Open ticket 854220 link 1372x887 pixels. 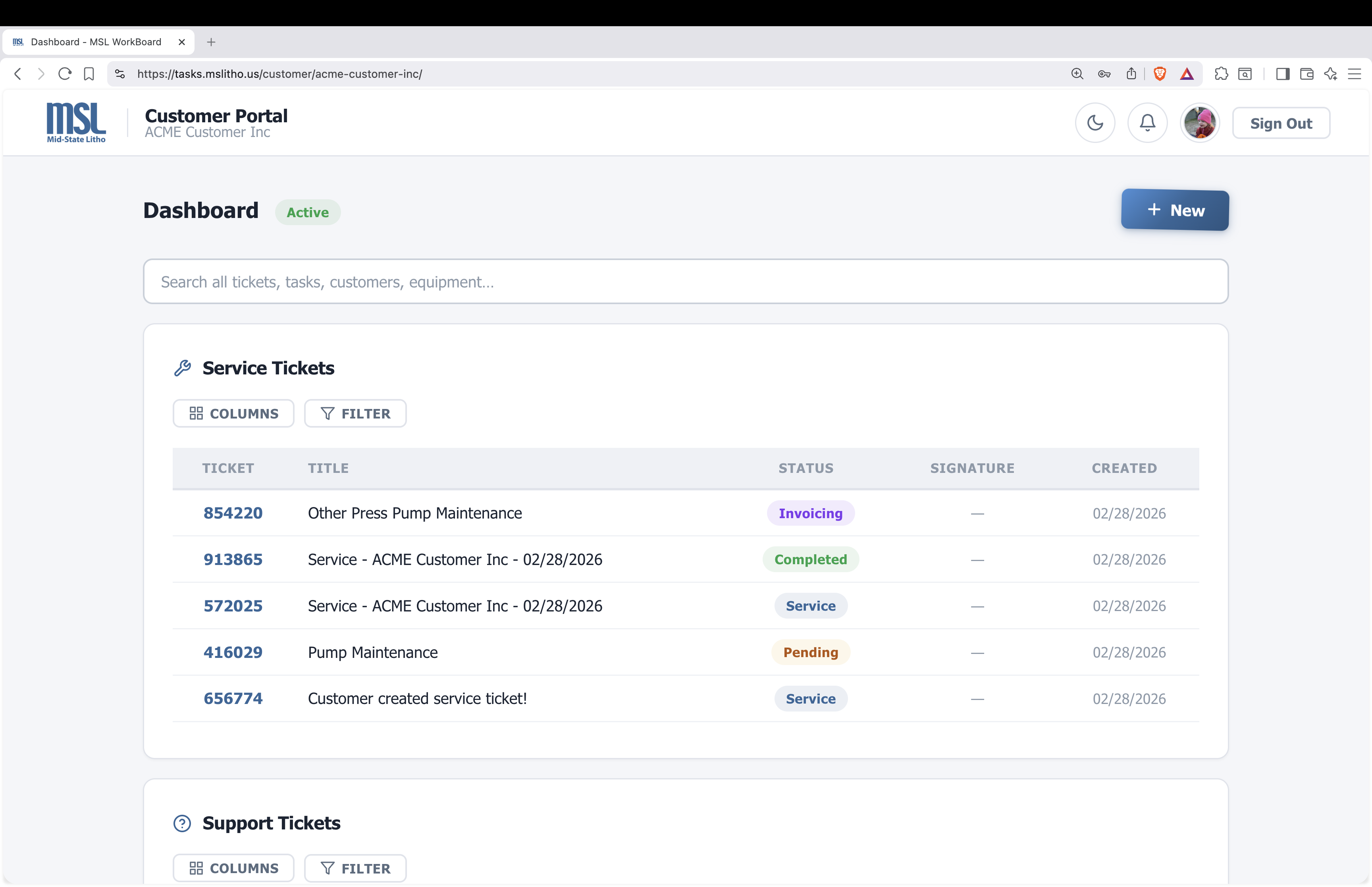233,513
